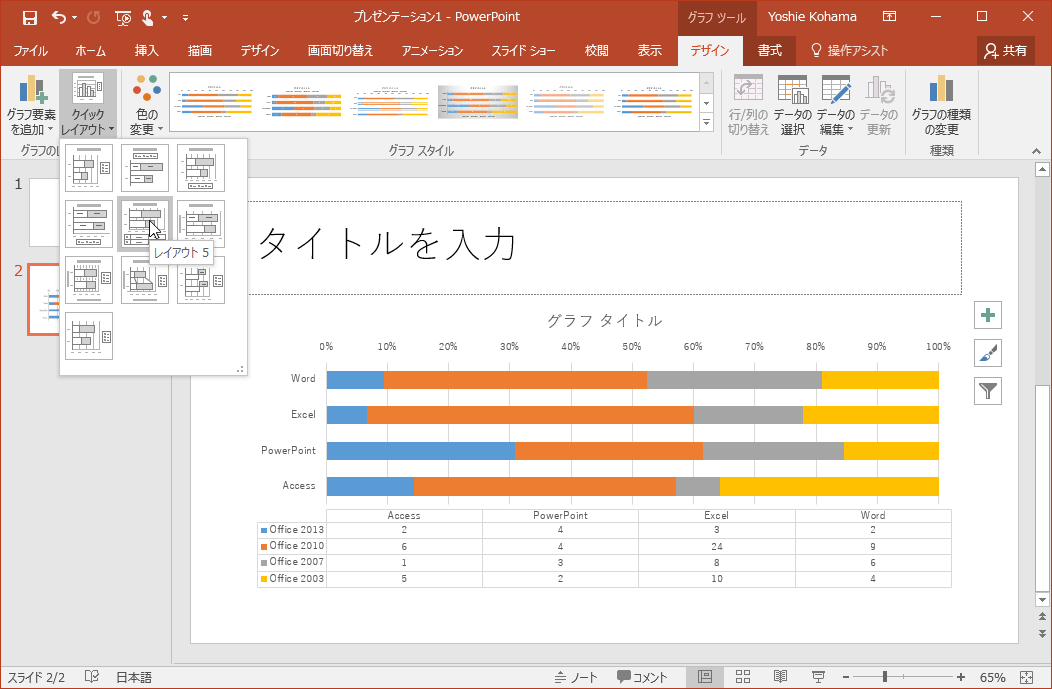The height and width of the screenshot is (689, 1052).
Task: Click Office 2013 legend entry
Action: [x=292, y=530]
